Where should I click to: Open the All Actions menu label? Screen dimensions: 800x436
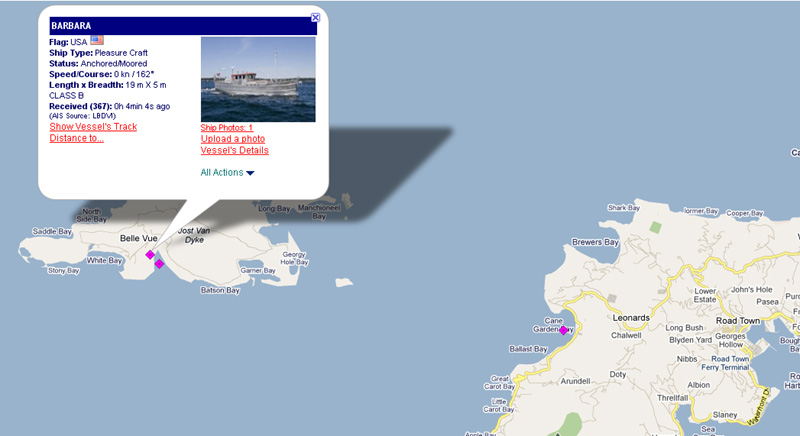221,172
